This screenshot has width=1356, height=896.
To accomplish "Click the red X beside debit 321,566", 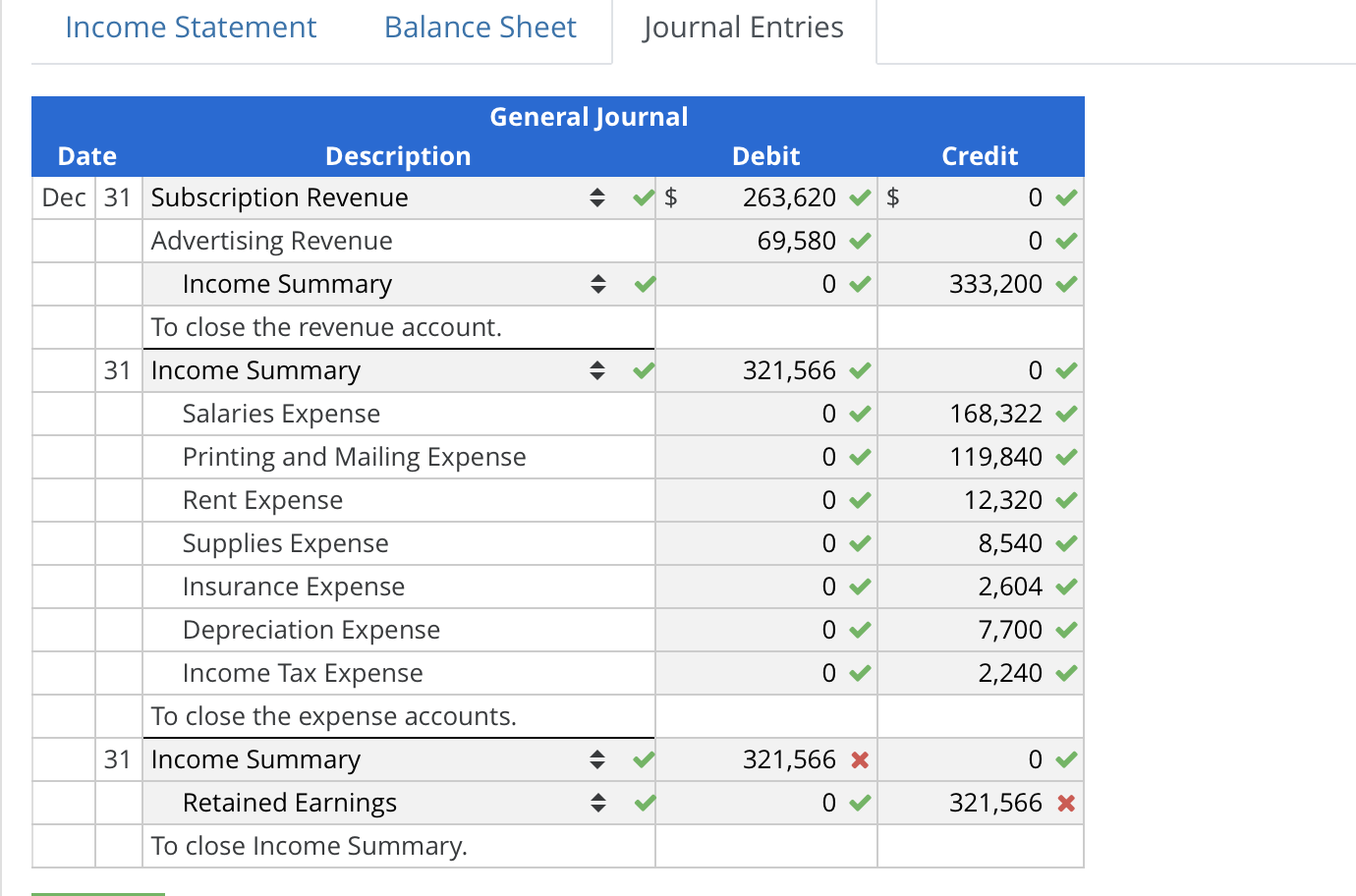I will [x=860, y=759].
